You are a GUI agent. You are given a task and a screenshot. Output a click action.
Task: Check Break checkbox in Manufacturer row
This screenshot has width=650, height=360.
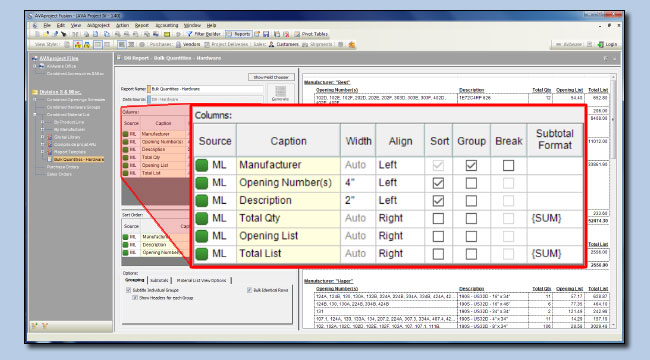click(x=508, y=165)
